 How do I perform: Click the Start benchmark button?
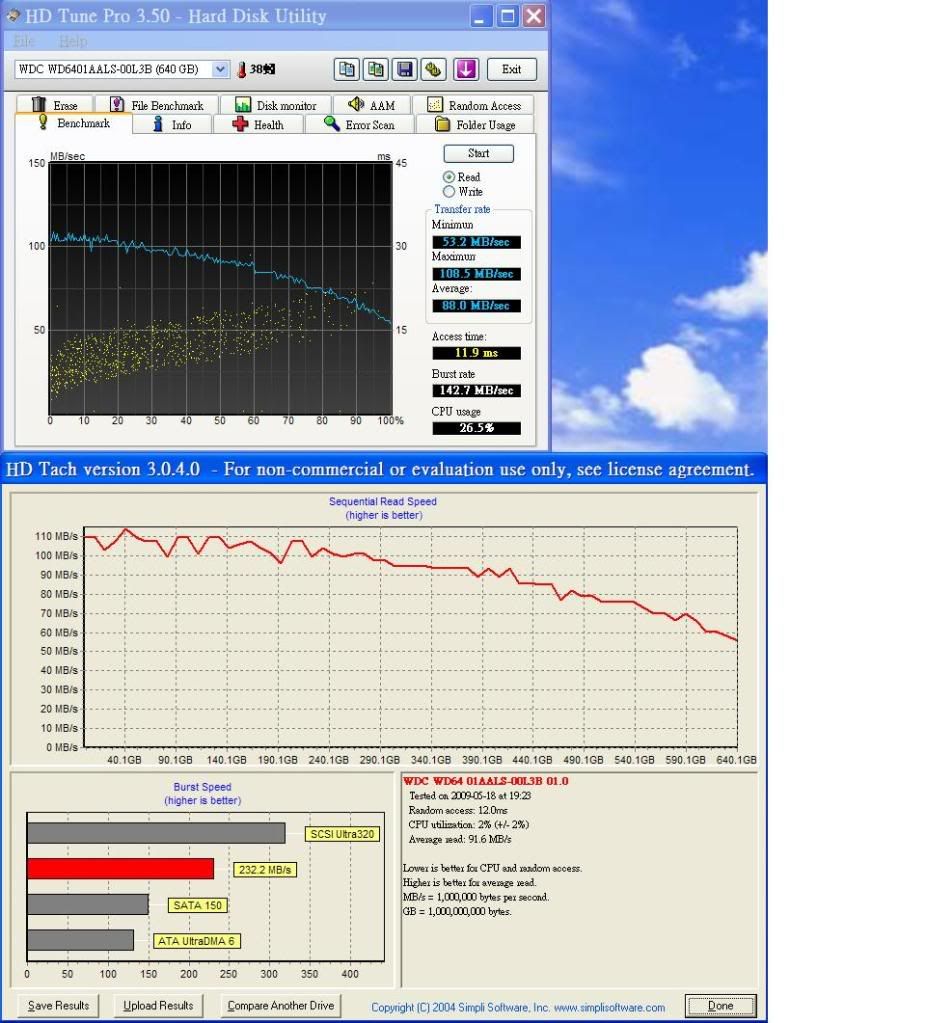478,153
